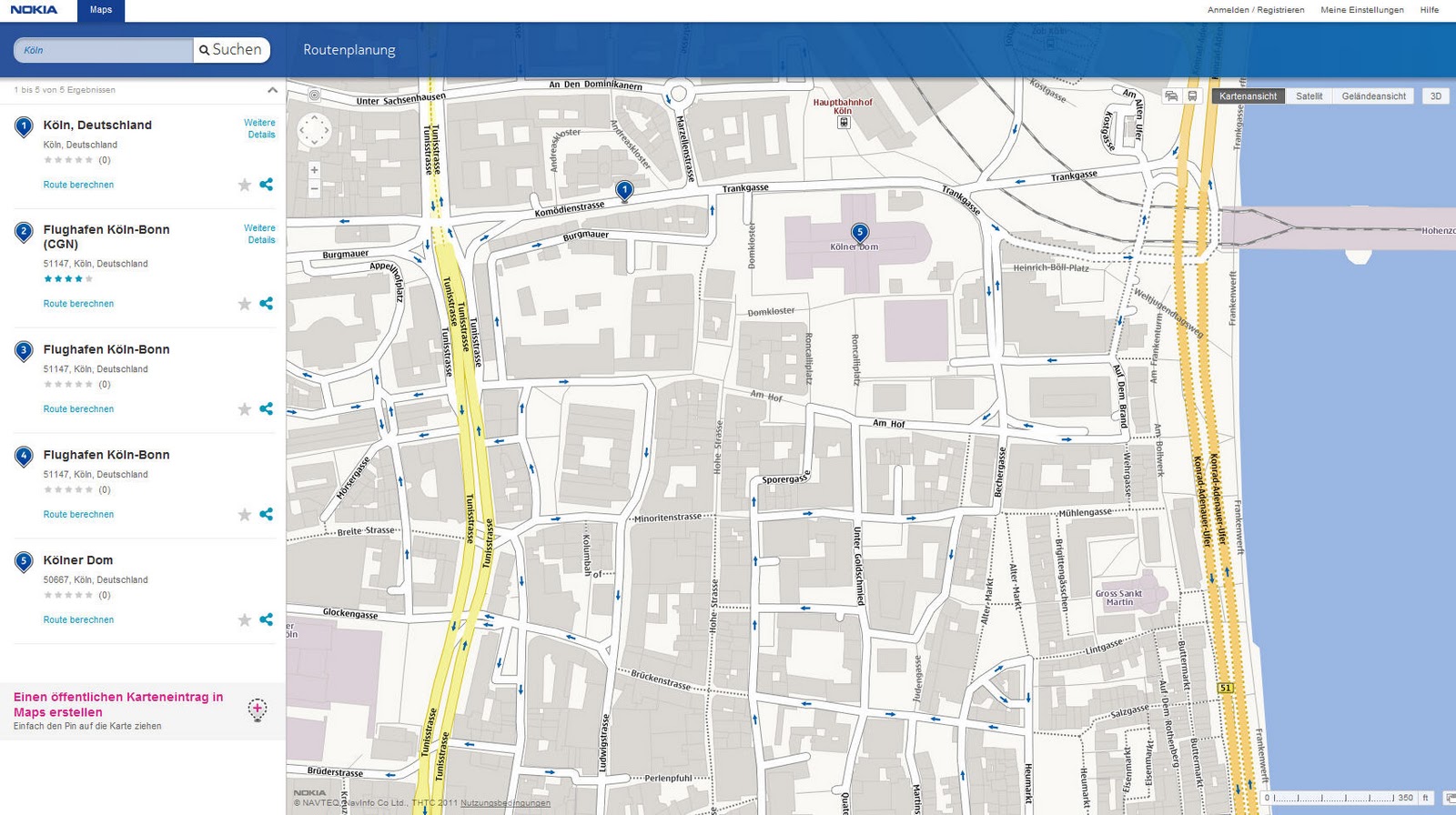Click the add-pin lightbulb icon

click(258, 710)
